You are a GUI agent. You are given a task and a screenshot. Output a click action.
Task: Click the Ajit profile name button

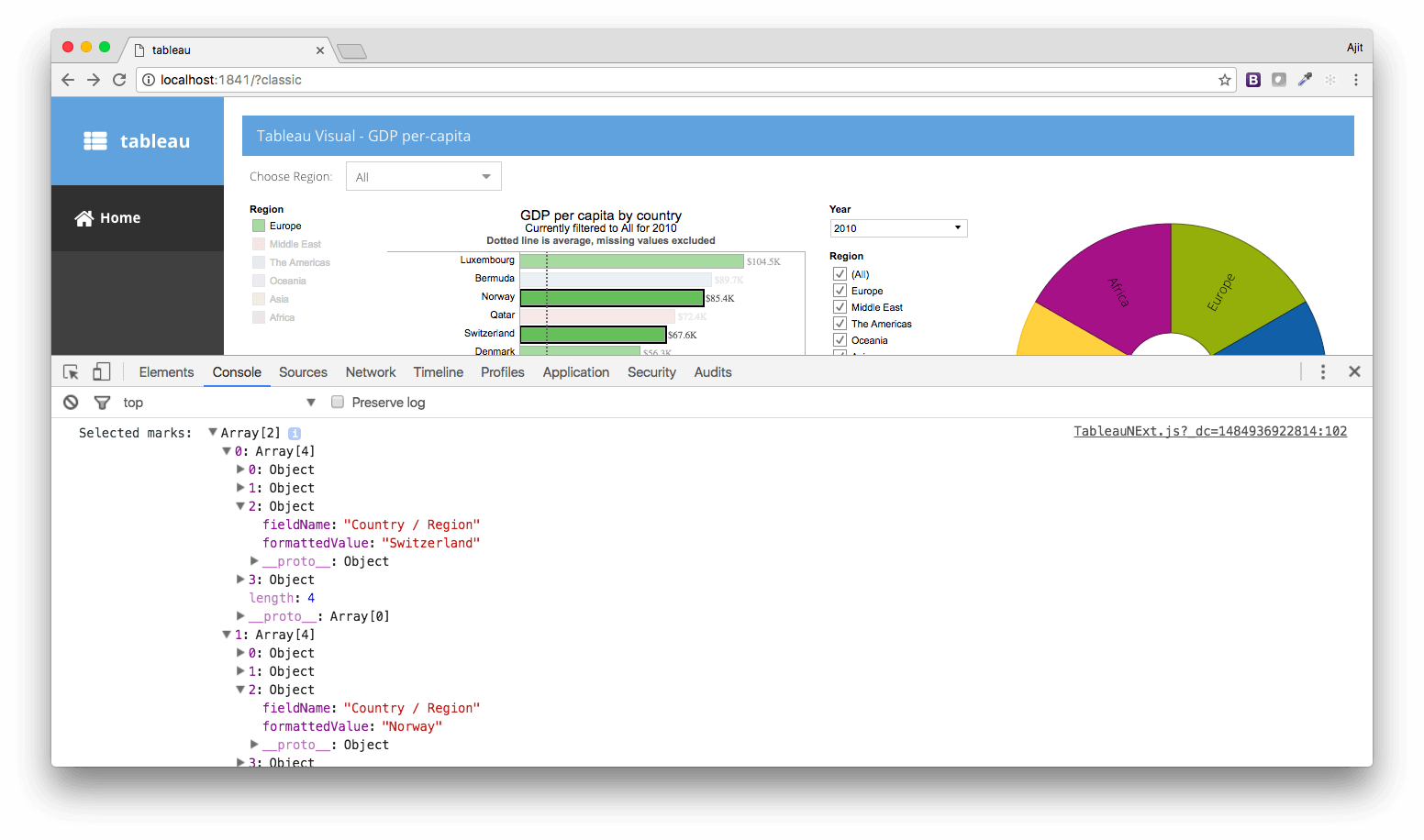coord(1354,48)
